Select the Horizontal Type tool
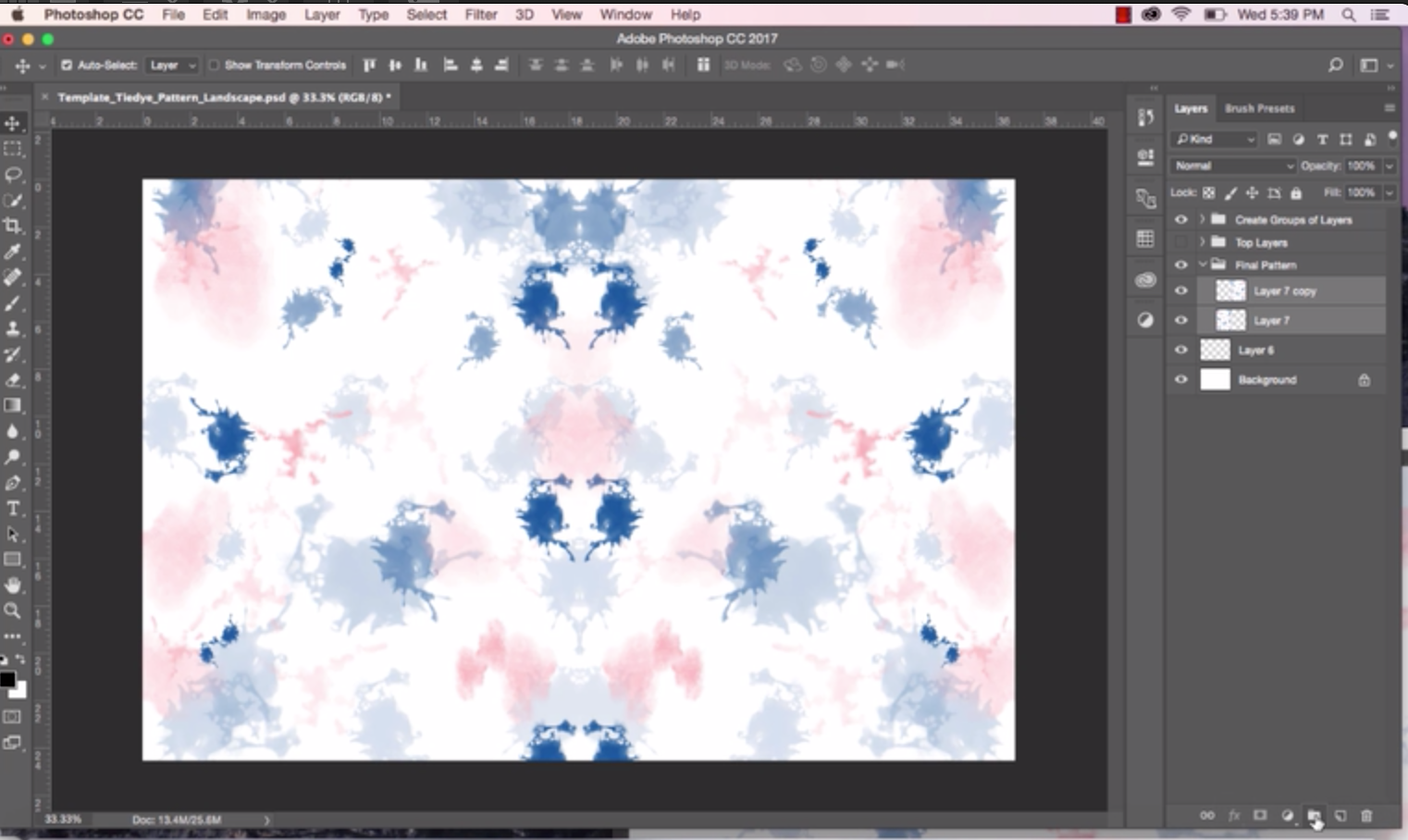 pyautogui.click(x=13, y=509)
